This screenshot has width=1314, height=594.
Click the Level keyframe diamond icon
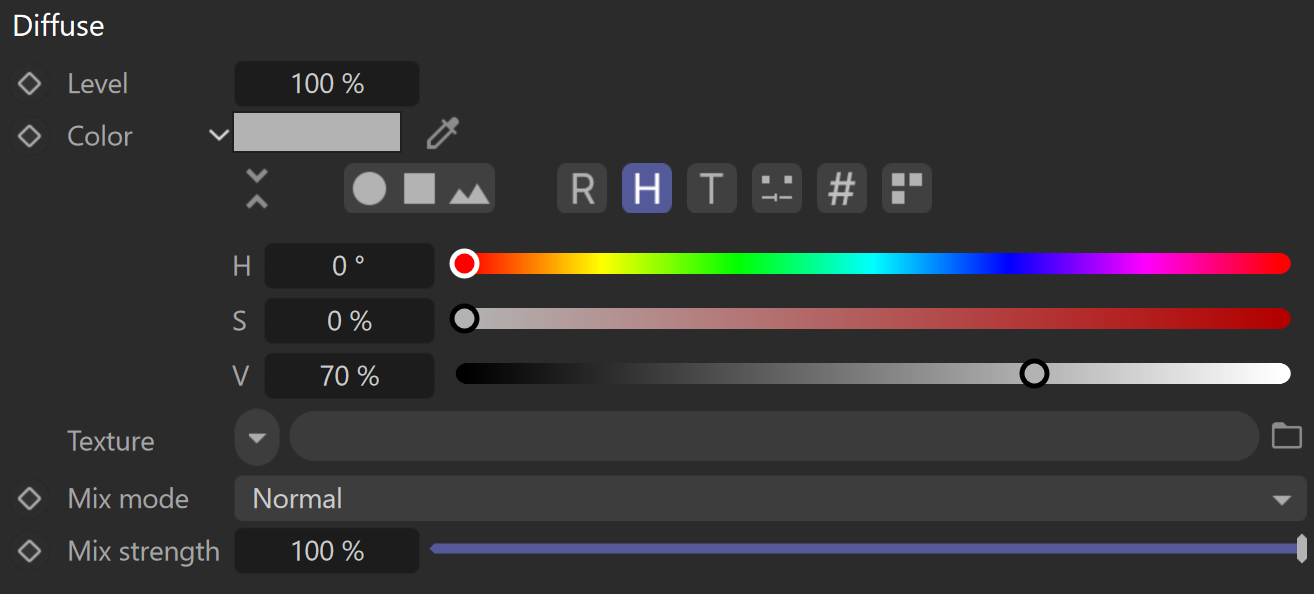(29, 84)
